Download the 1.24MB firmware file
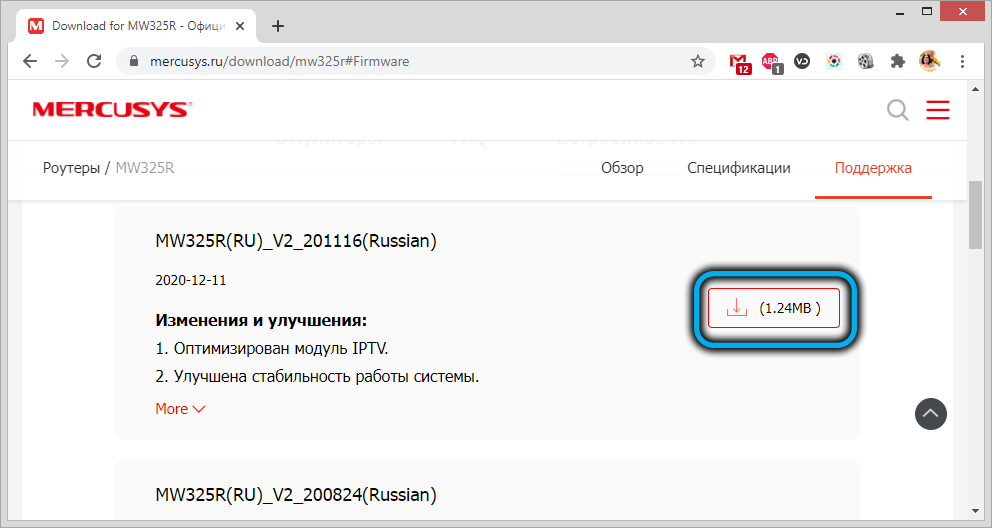Image resolution: width=992 pixels, height=528 pixels. (x=774, y=308)
